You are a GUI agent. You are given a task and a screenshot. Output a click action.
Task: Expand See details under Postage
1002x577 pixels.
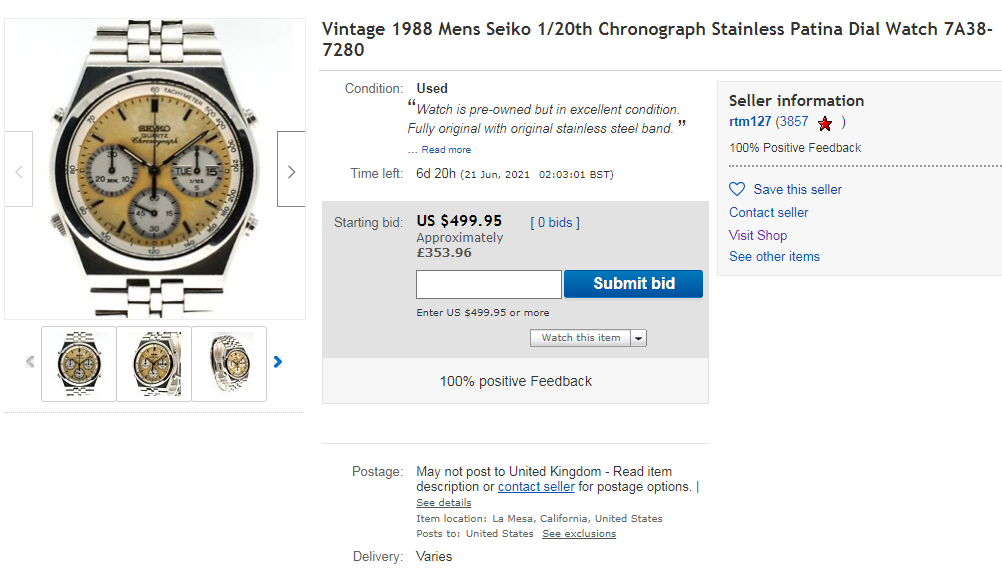(444, 502)
